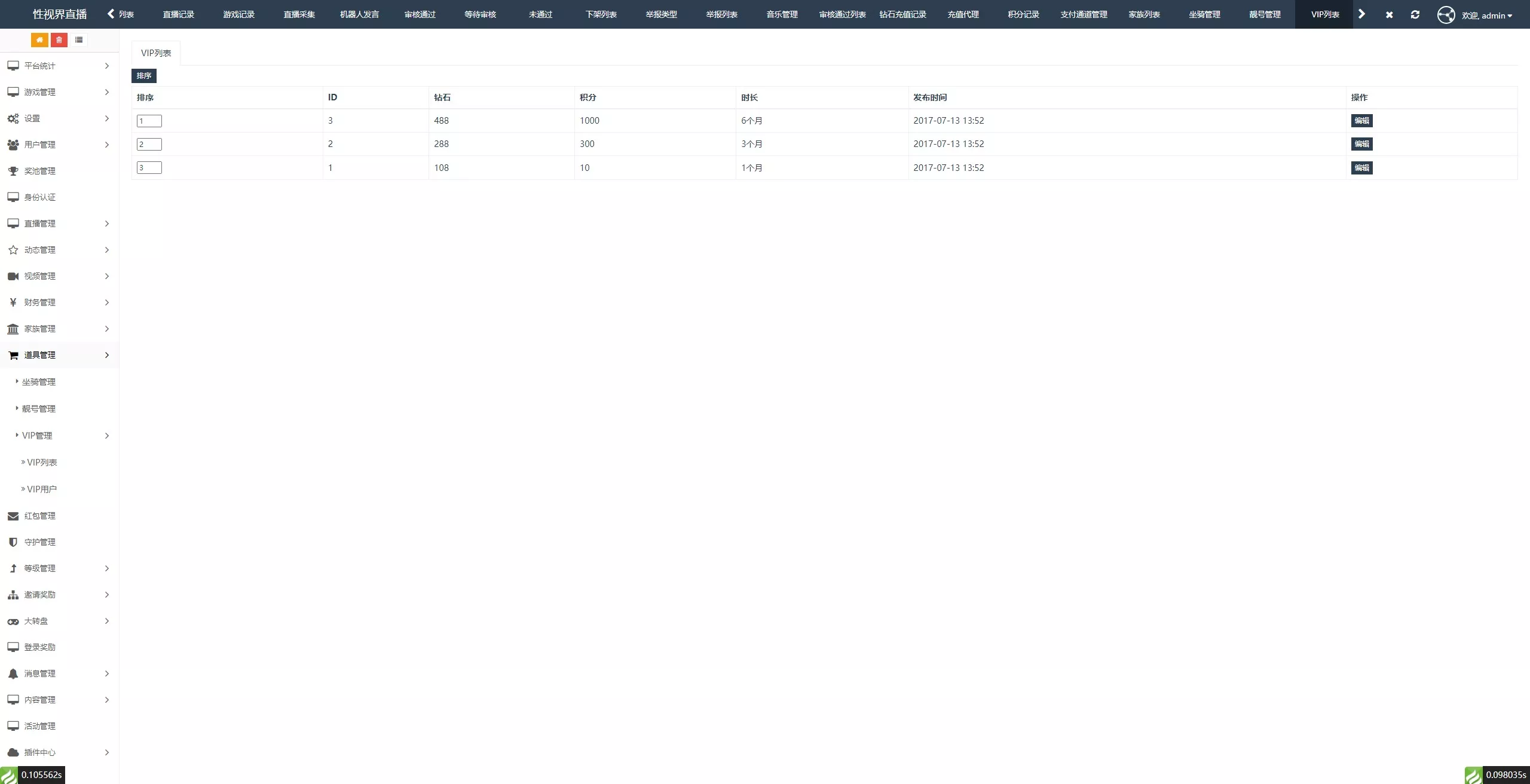The image size is (1530, 784).
Task: Click the red trash icon button
Action: point(59,40)
